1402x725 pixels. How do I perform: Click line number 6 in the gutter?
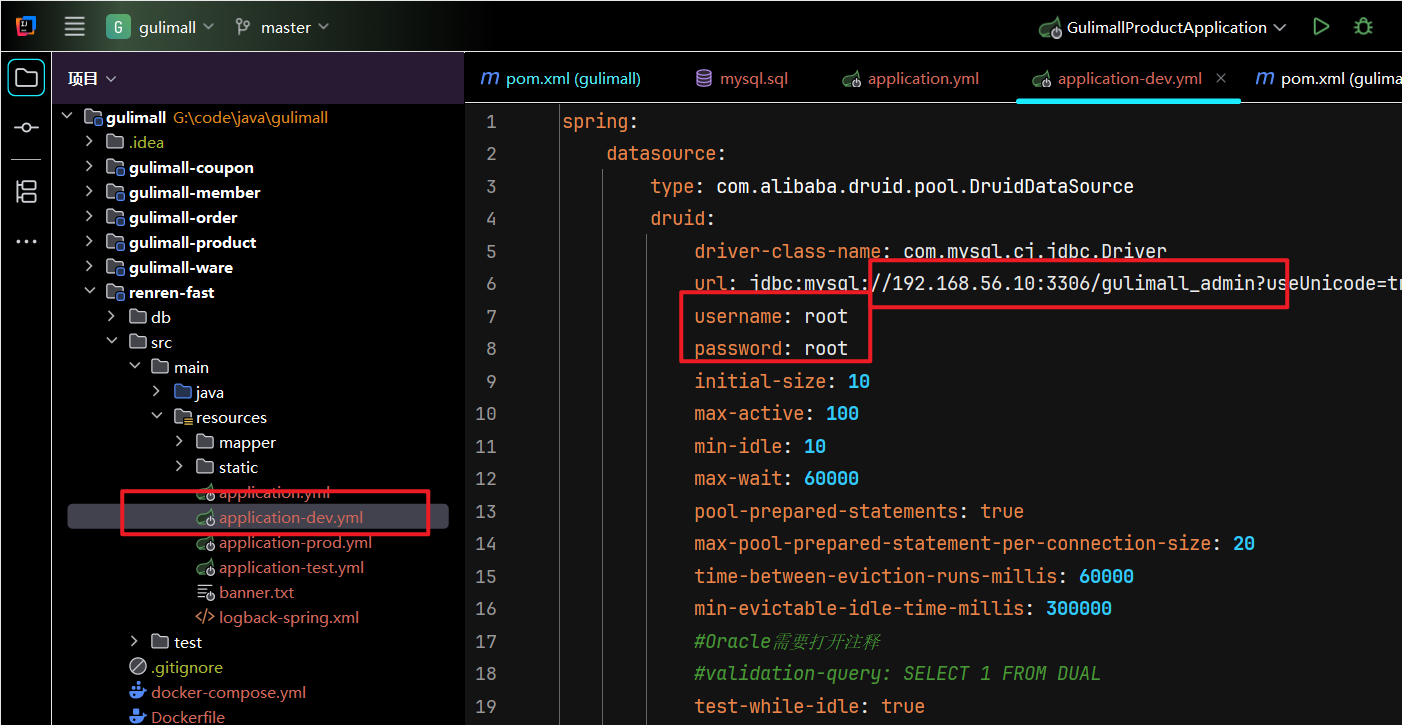490,284
